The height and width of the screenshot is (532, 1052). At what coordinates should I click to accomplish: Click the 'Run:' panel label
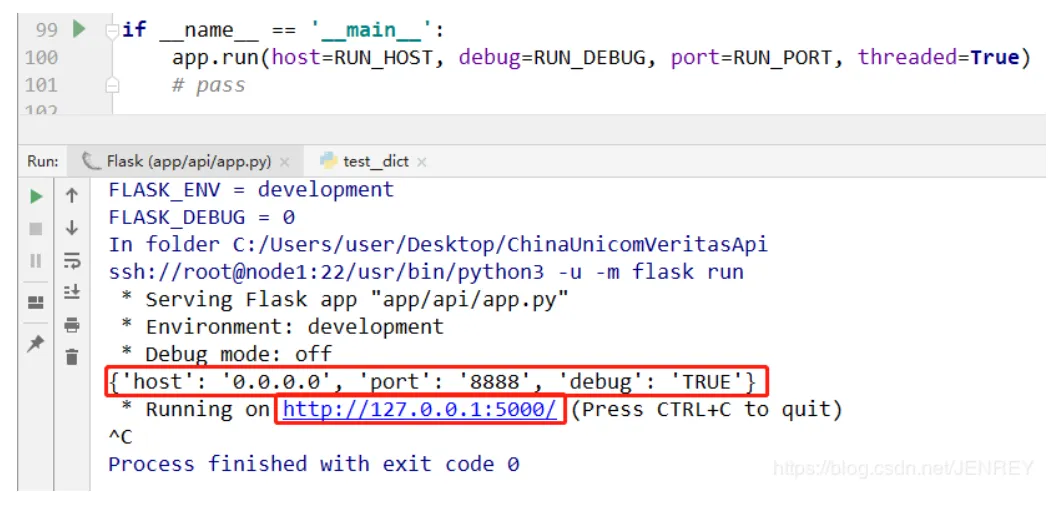click(43, 162)
